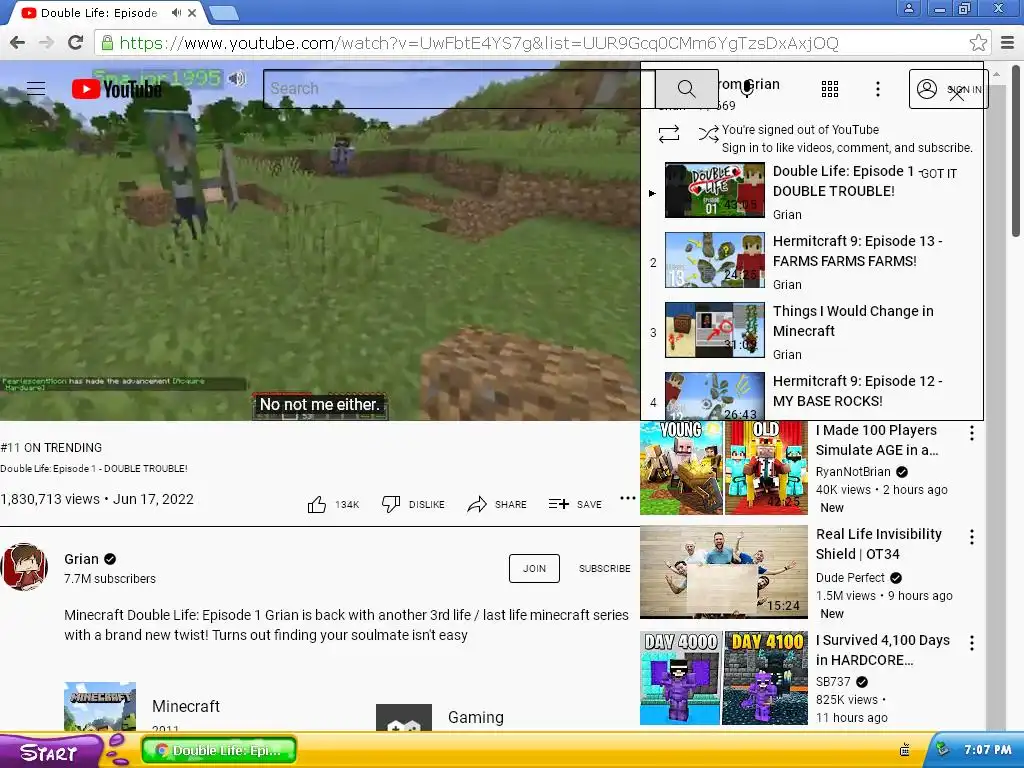Click the Double Life video title text

(x=94, y=468)
